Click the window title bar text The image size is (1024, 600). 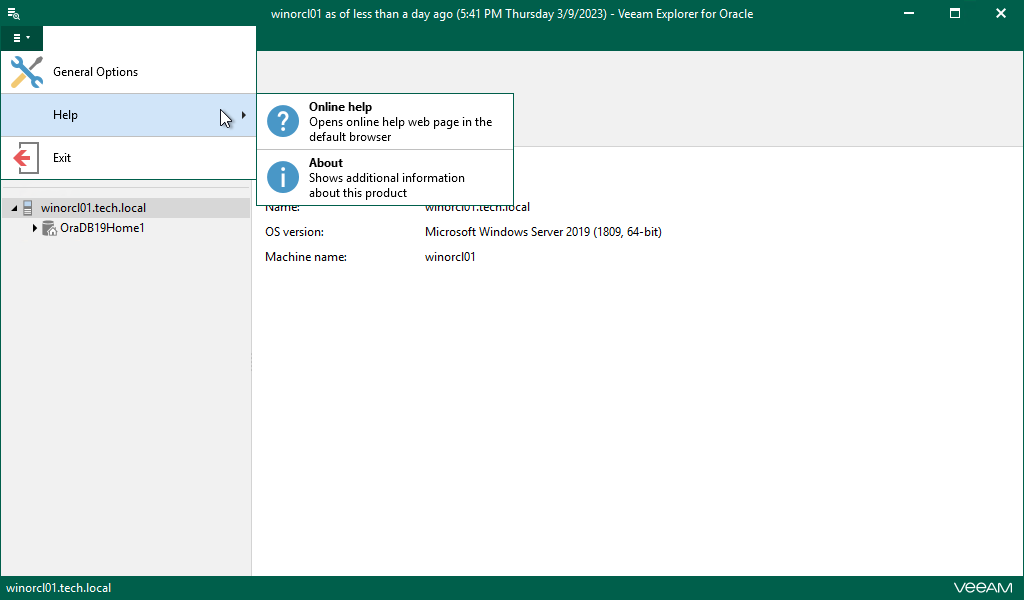[x=512, y=14]
